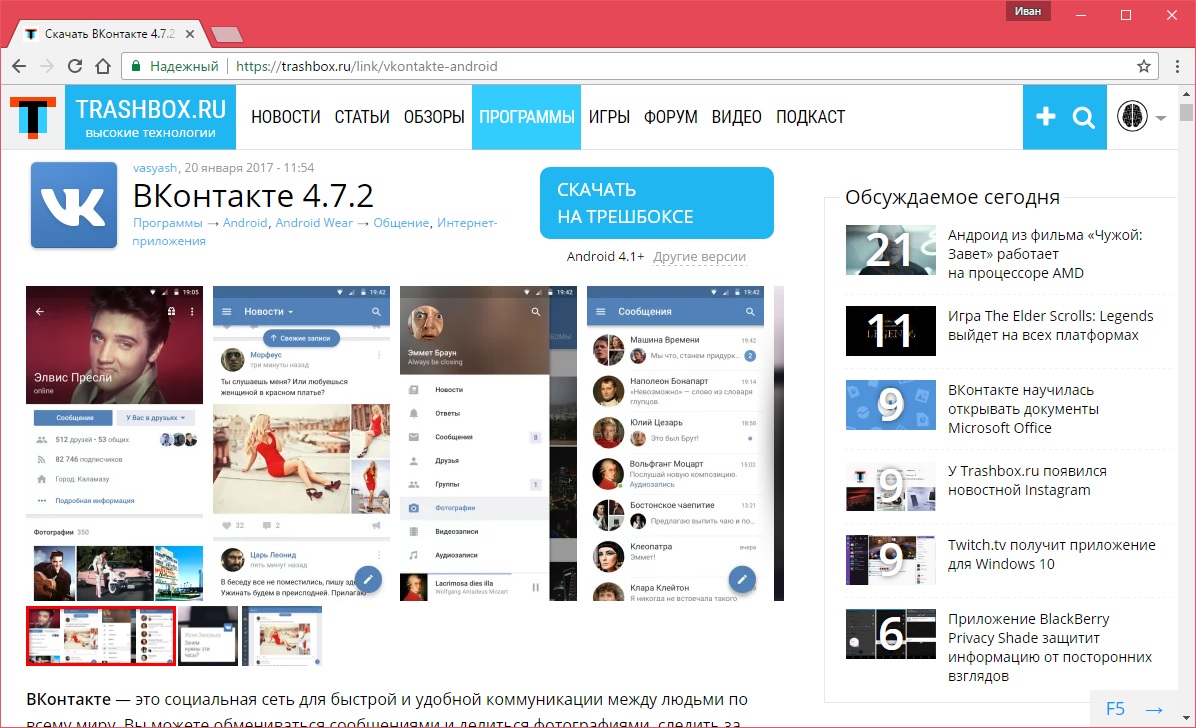Click the address bar URL field

pyautogui.click(x=640, y=66)
